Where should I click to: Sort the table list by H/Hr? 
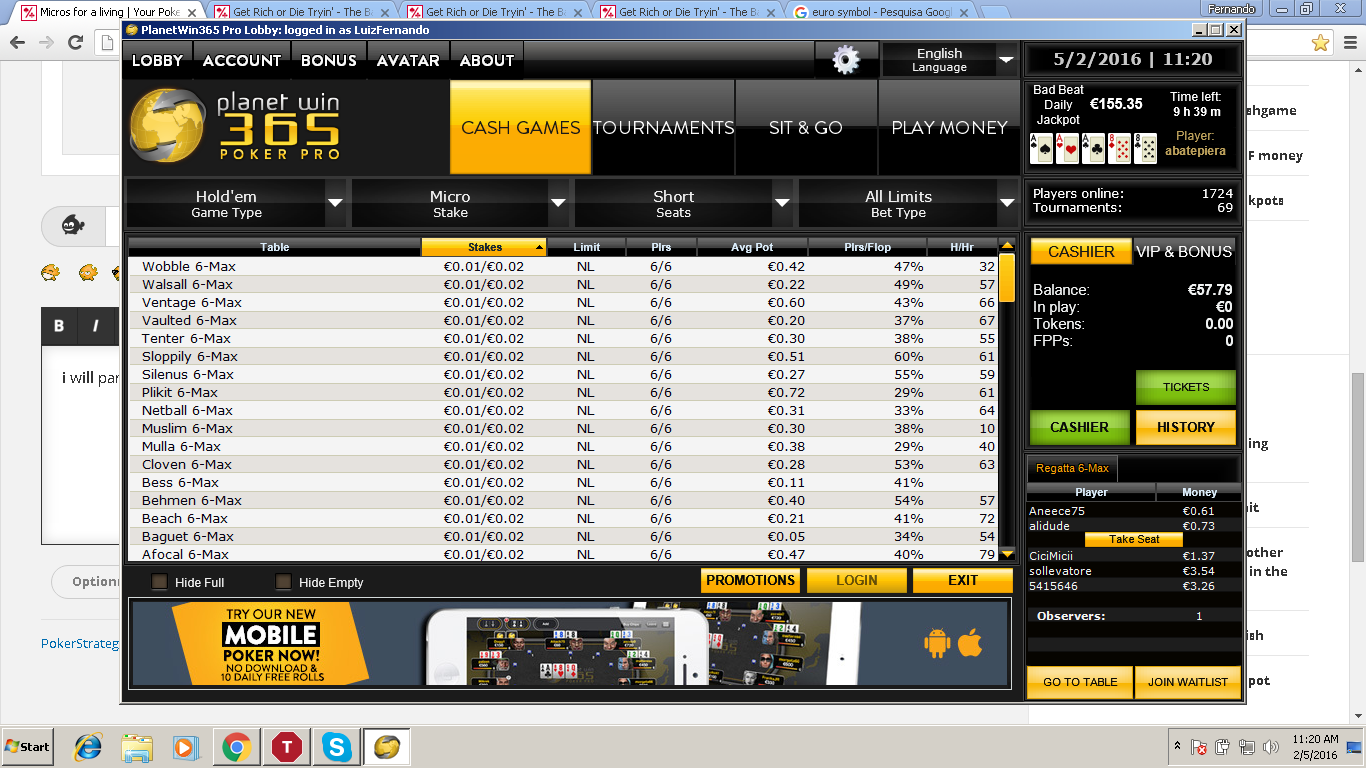point(962,247)
